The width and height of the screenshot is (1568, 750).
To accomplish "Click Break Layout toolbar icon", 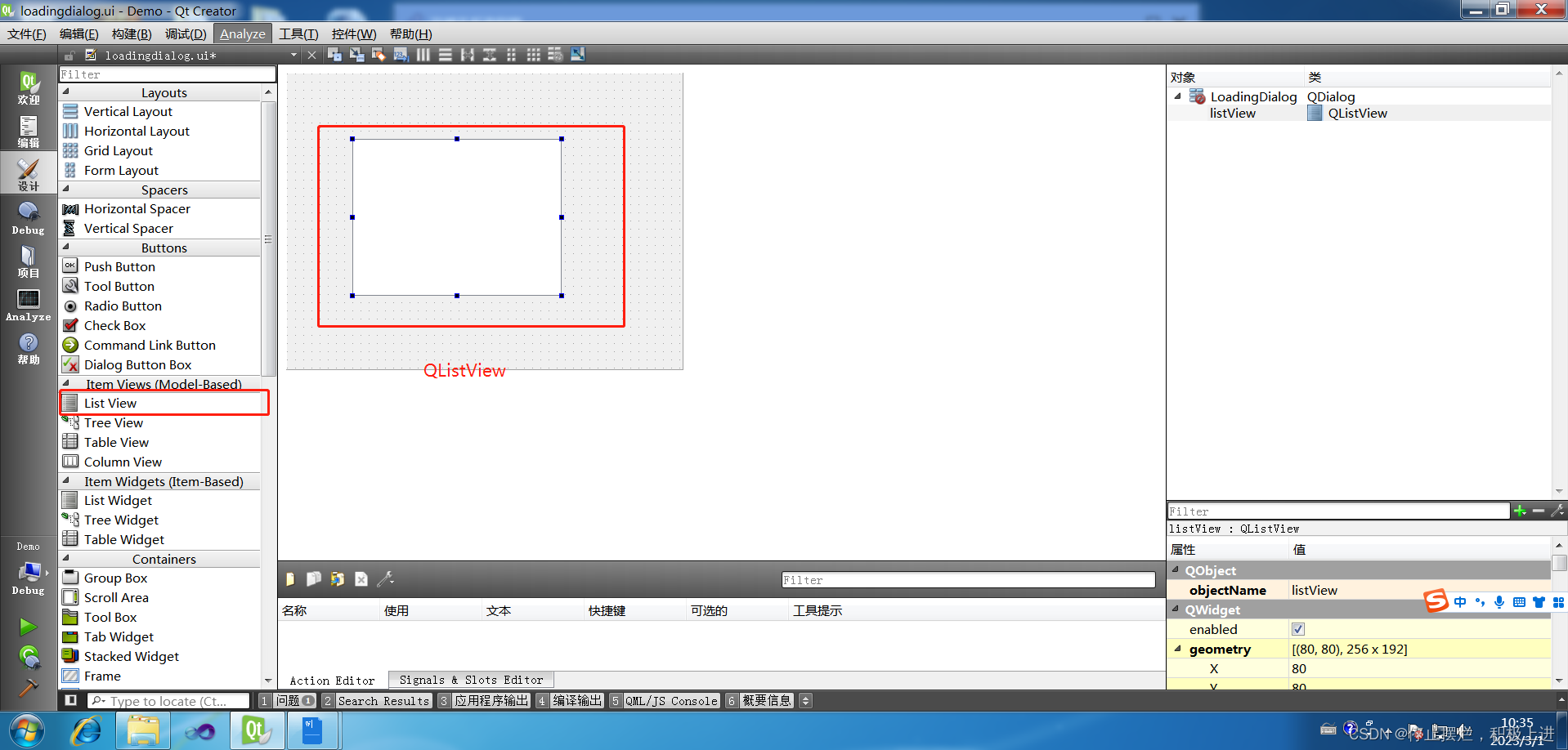I will tap(555, 55).
